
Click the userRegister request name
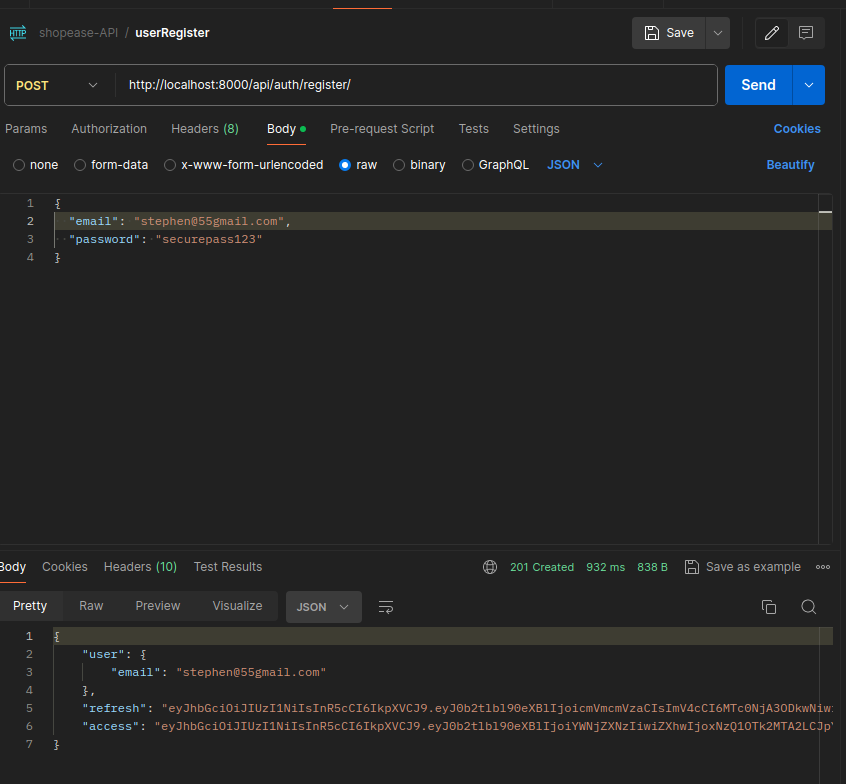coord(172,33)
